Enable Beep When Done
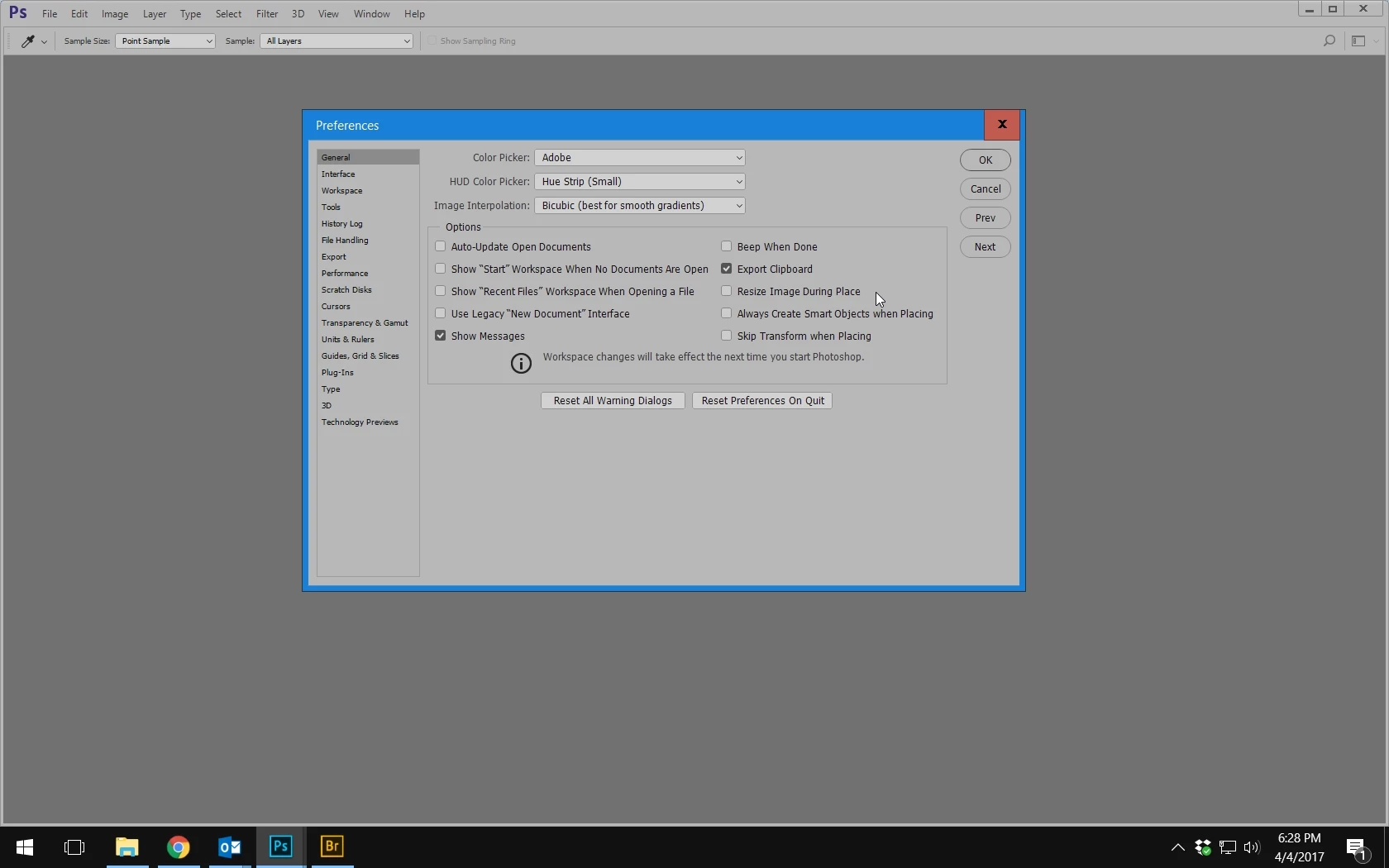1389x868 pixels. pyautogui.click(x=727, y=246)
